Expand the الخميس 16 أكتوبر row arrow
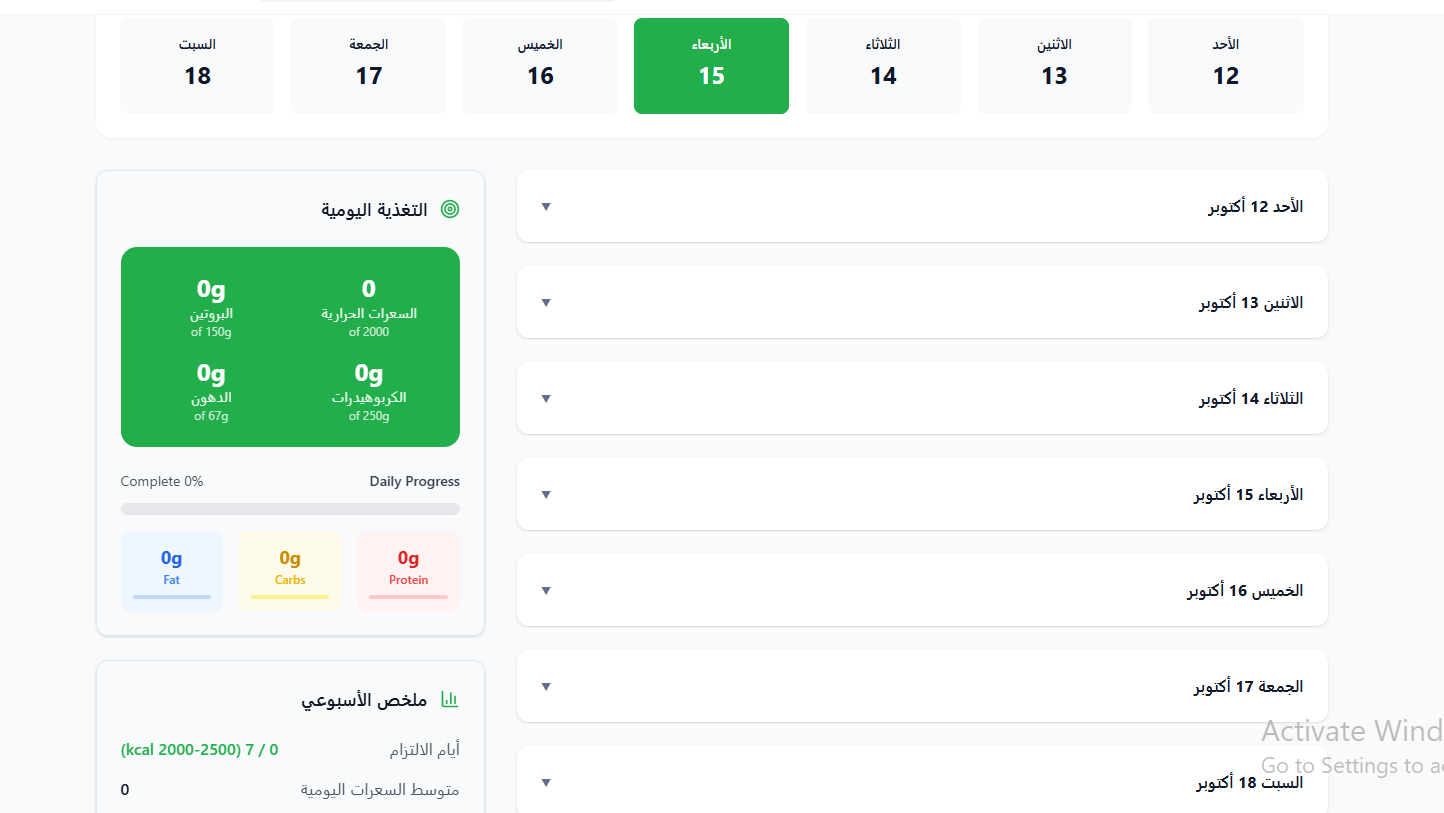 546,591
